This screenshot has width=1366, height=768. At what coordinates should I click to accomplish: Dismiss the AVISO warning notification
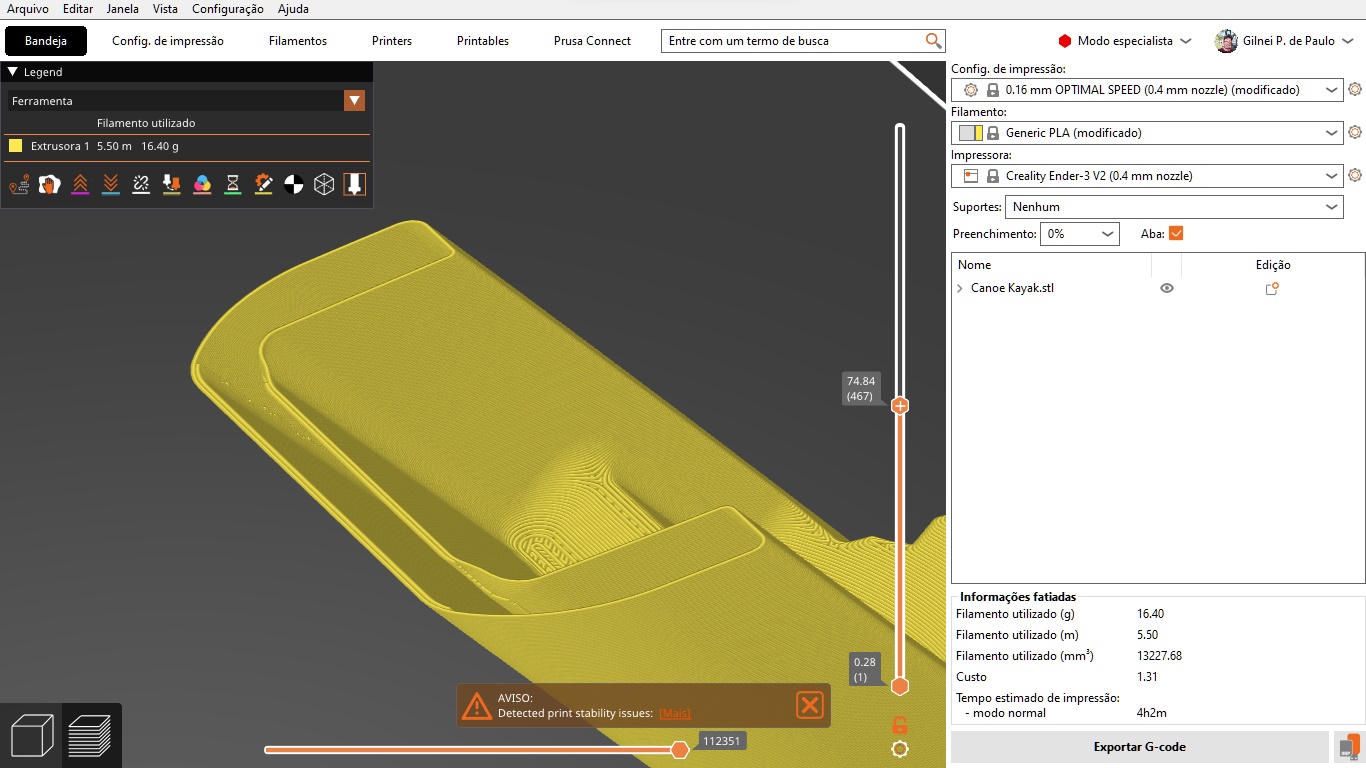click(x=810, y=705)
